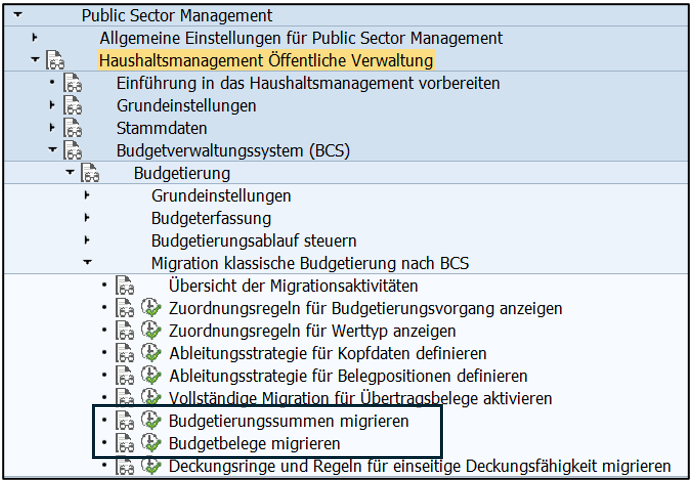This screenshot has height=482, width=692.
Task: Click Ableitungsstrategie für Belegpositionen definieren entry
Action: click(348, 376)
